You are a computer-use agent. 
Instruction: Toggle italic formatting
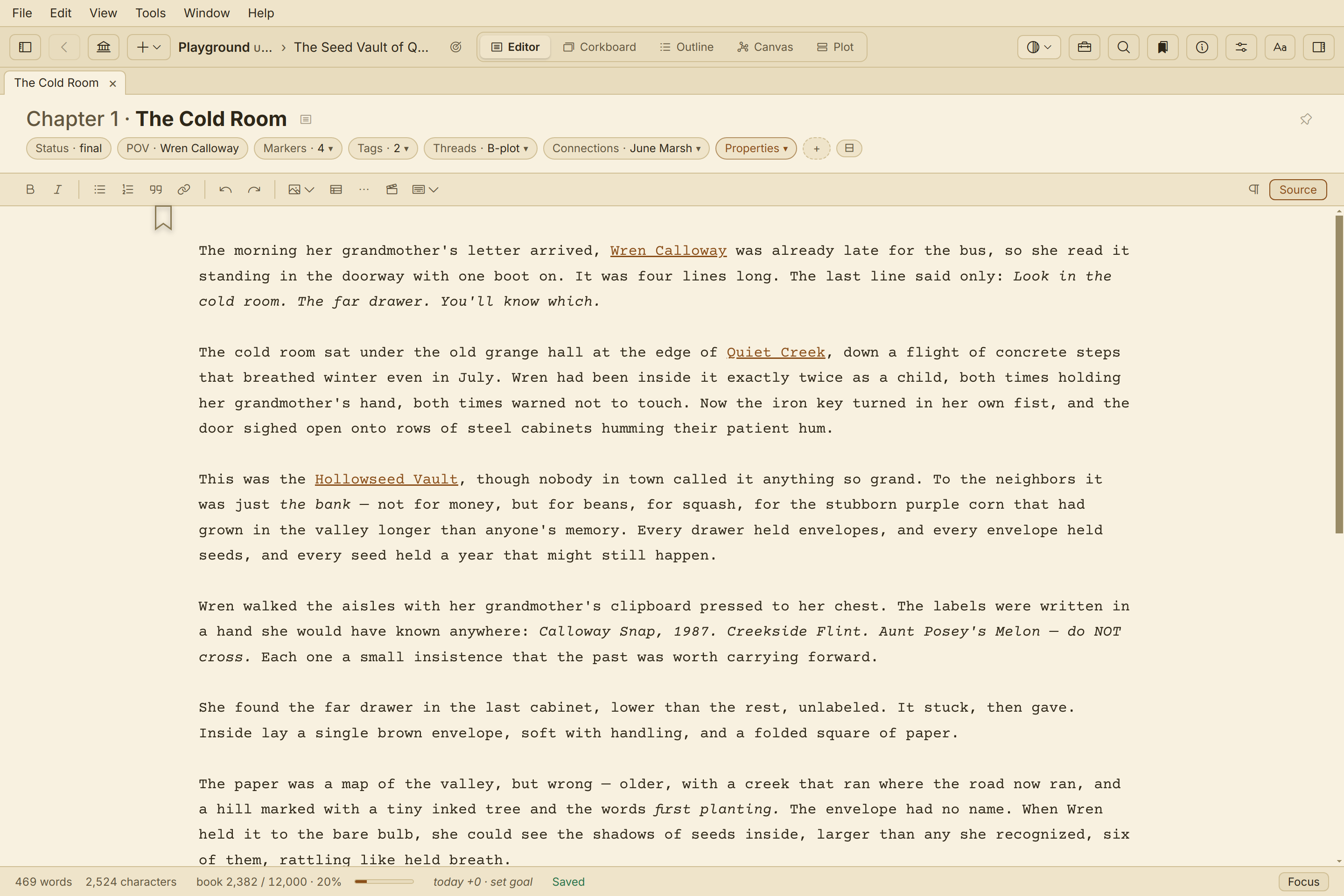click(x=58, y=189)
